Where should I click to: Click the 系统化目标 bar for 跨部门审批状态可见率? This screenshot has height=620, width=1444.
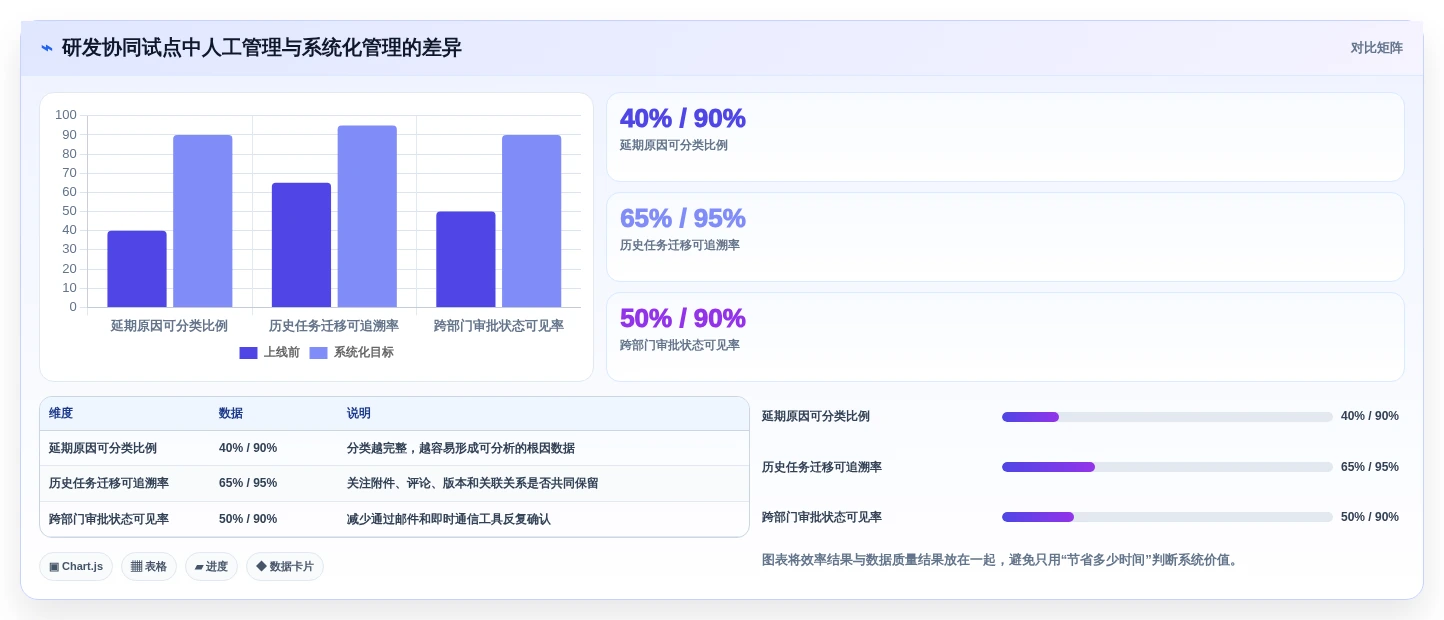[532, 221]
